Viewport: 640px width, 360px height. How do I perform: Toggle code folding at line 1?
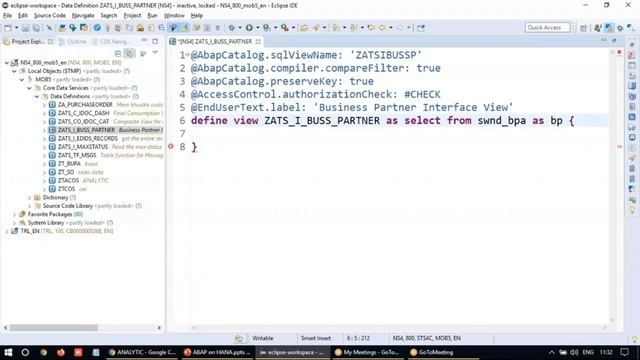[x=187, y=55]
